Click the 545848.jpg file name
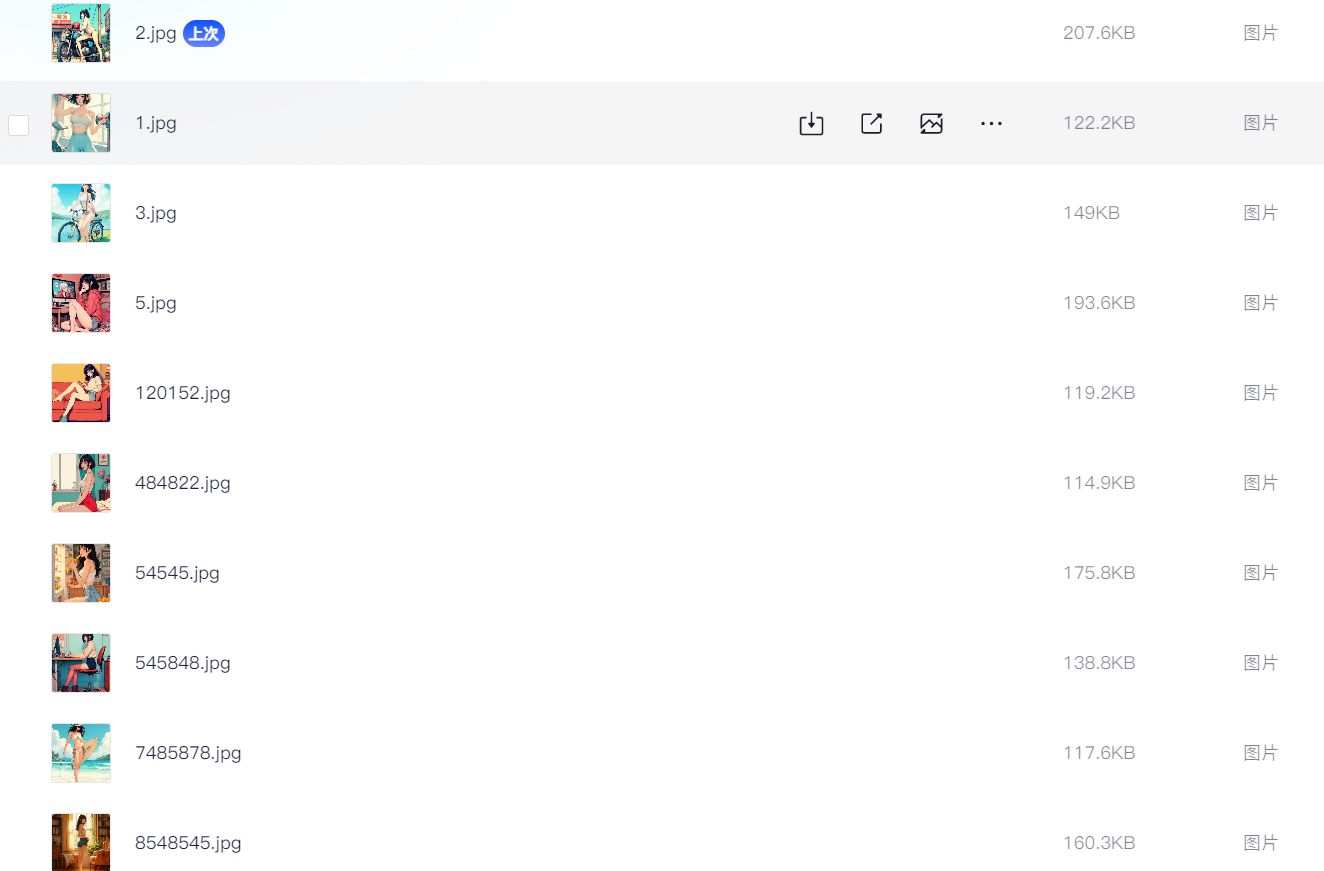The height and width of the screenshot is (871, 1324). coord(183,663)
